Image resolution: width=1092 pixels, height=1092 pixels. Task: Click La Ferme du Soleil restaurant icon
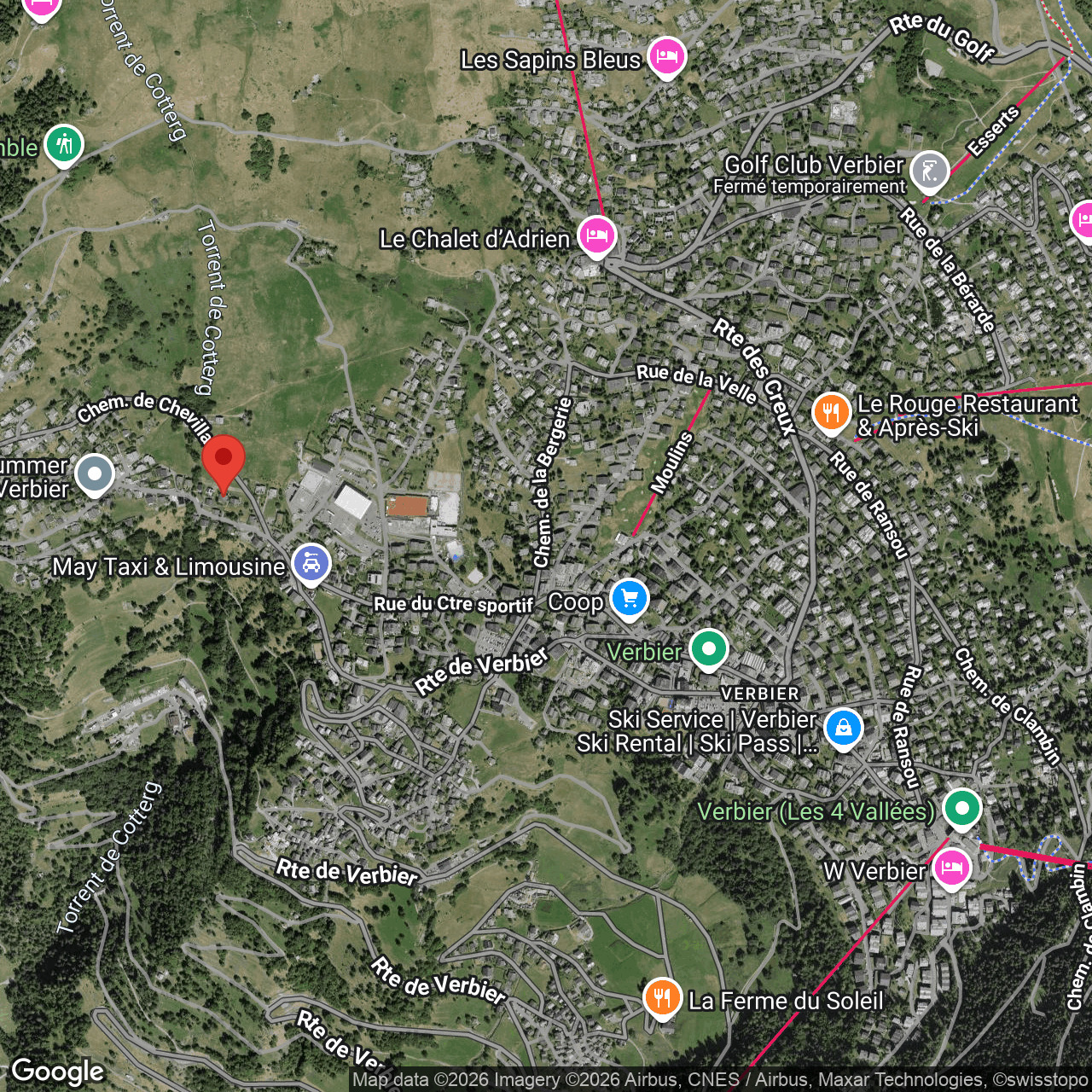(x=662, y=997)
